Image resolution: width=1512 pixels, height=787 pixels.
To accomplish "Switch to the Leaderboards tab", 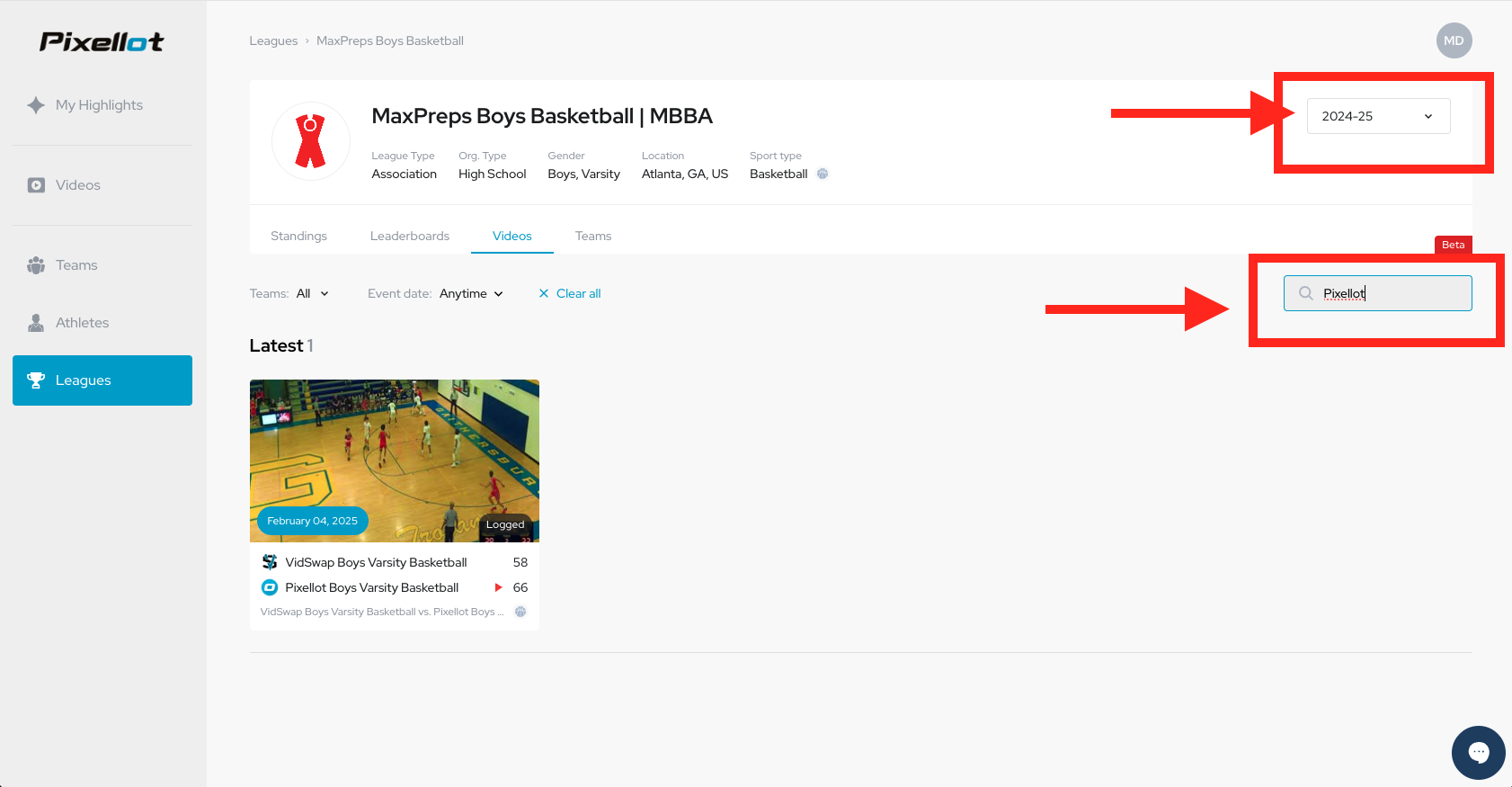I will click(x=410, y=236).
